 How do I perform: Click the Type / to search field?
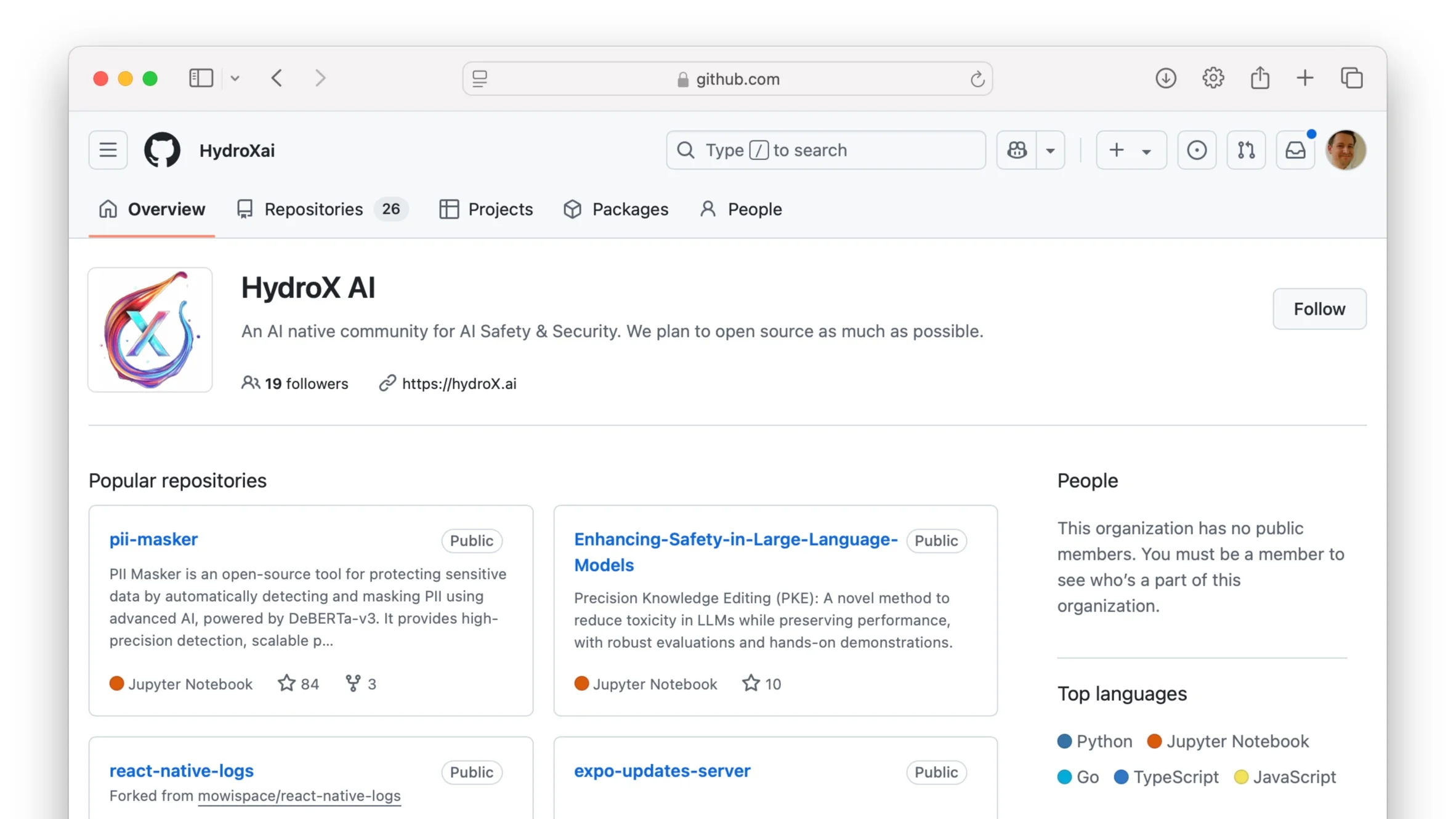click(825, 150)
